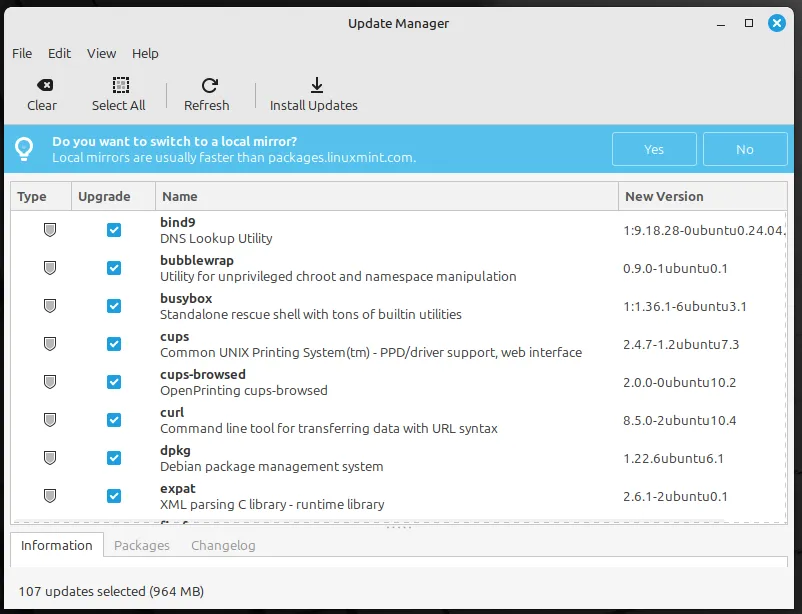802x614 pixels.
Task: Sort list by Name column header
Action: pos(386,197)
